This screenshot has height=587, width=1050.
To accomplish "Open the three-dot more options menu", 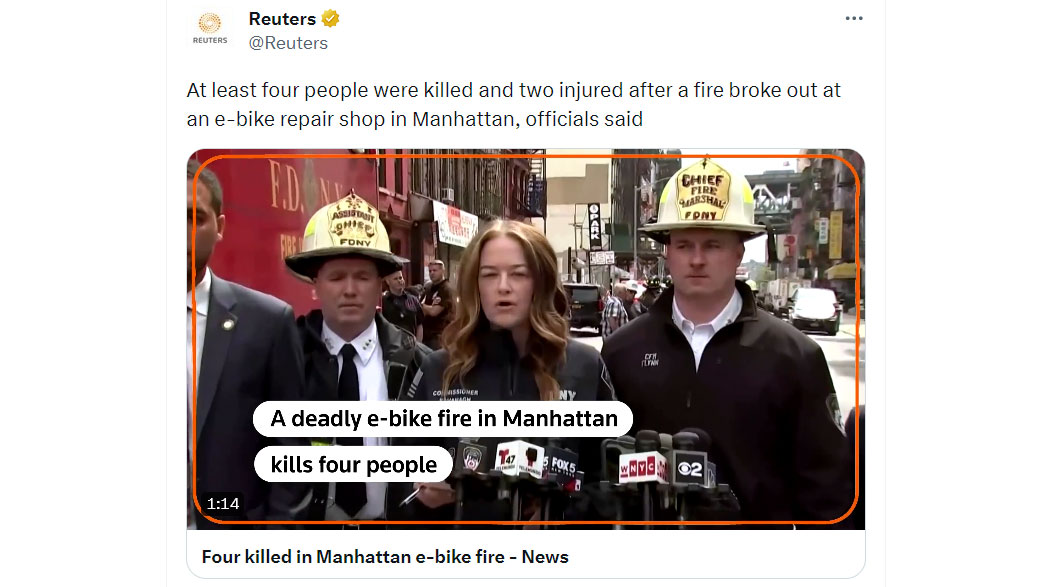I will [854, 18].
